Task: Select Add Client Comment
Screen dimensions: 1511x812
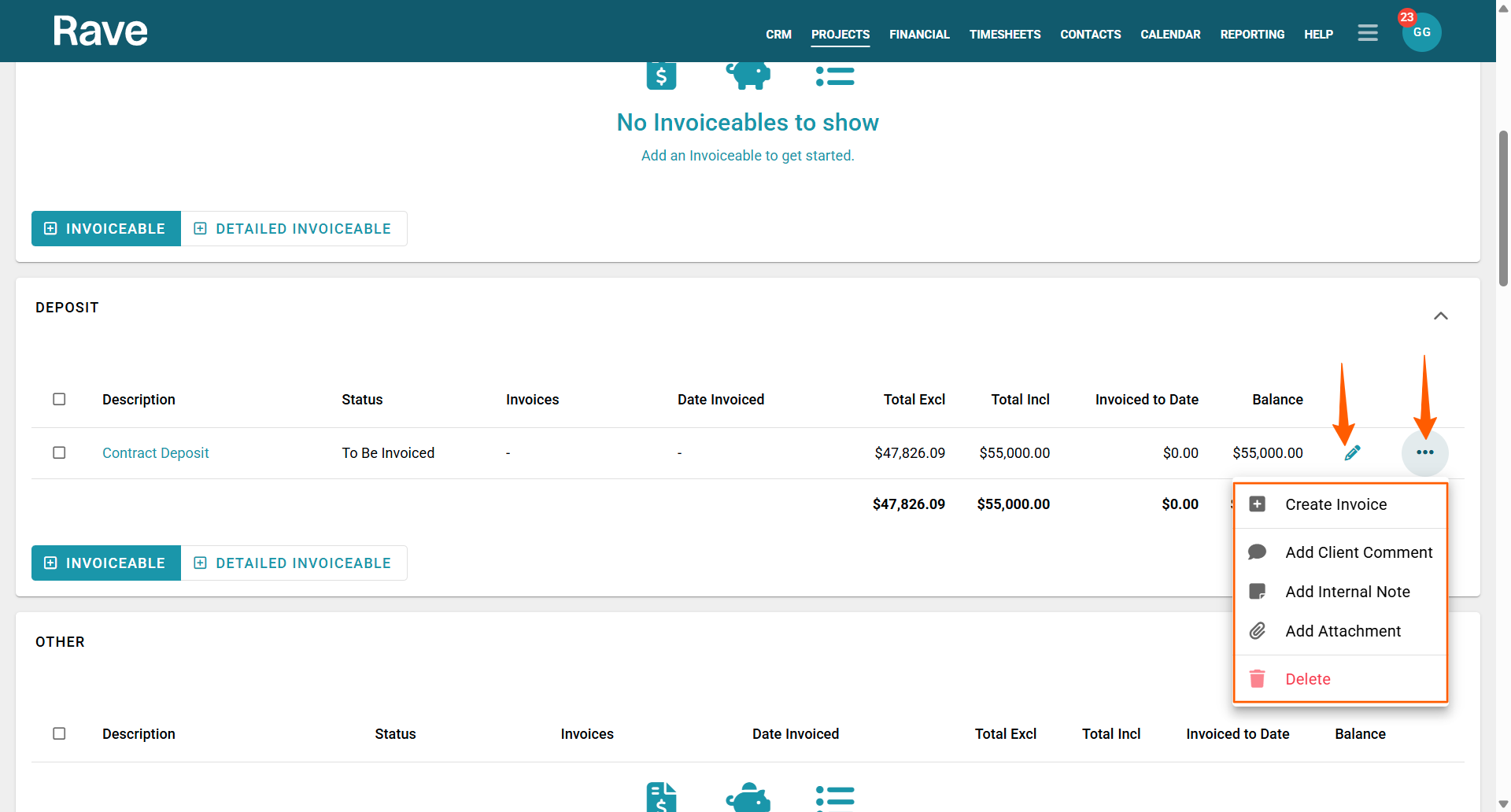Action: coord(1341,552)
